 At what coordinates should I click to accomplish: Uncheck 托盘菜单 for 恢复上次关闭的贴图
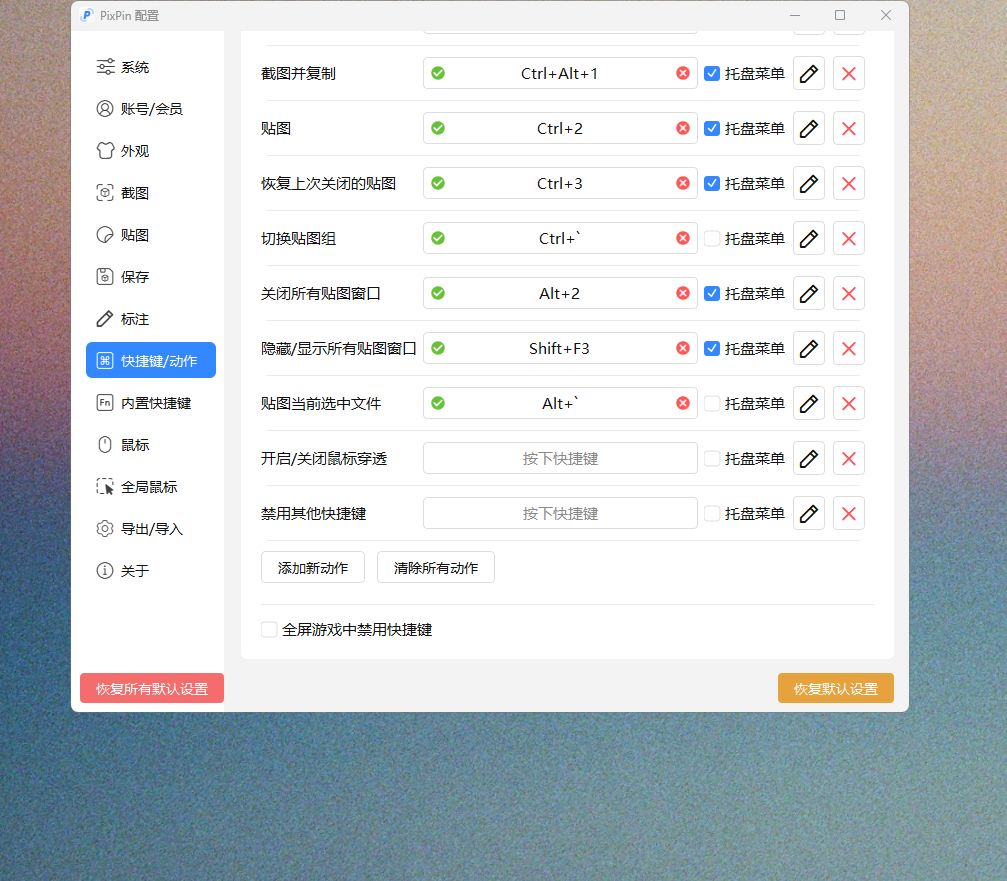point(712,183)
